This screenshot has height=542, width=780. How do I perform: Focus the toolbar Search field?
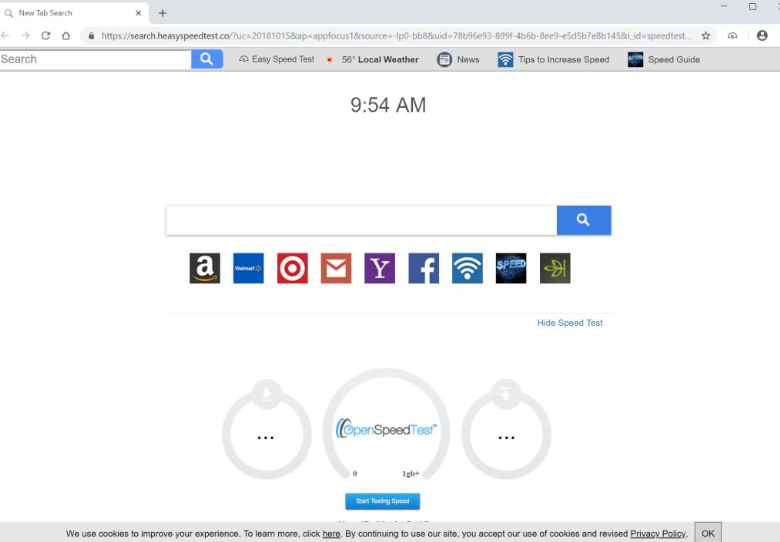pos(96,59)
